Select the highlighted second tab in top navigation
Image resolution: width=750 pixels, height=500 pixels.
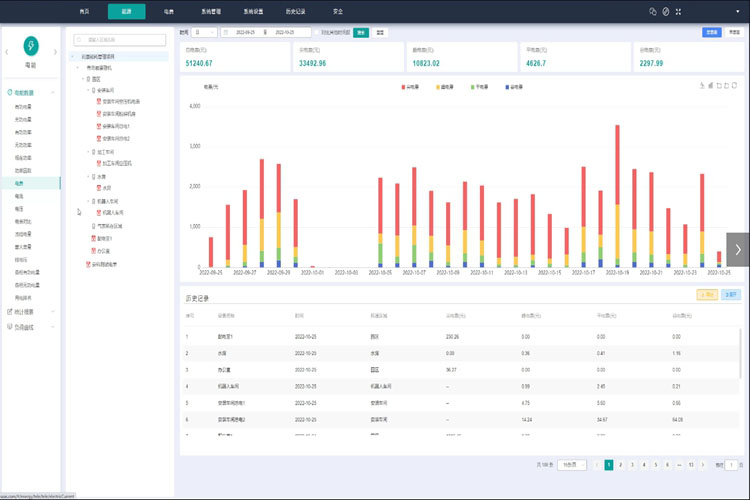[x=126, y=11]
